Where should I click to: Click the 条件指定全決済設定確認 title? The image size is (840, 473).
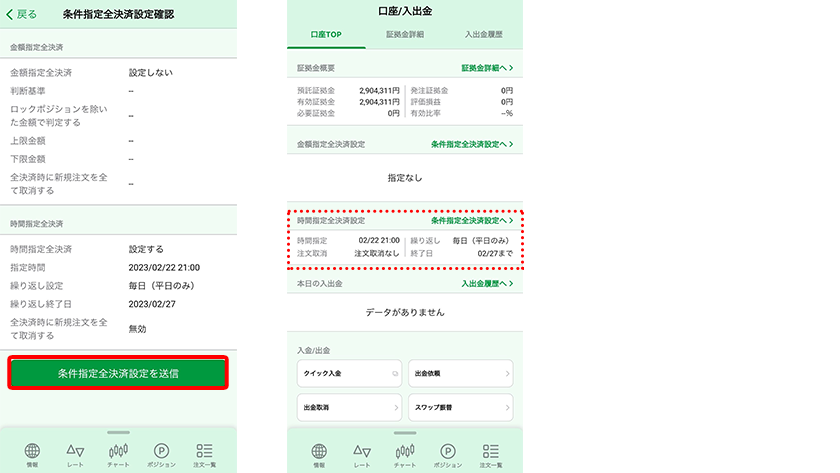click(118, 14)
